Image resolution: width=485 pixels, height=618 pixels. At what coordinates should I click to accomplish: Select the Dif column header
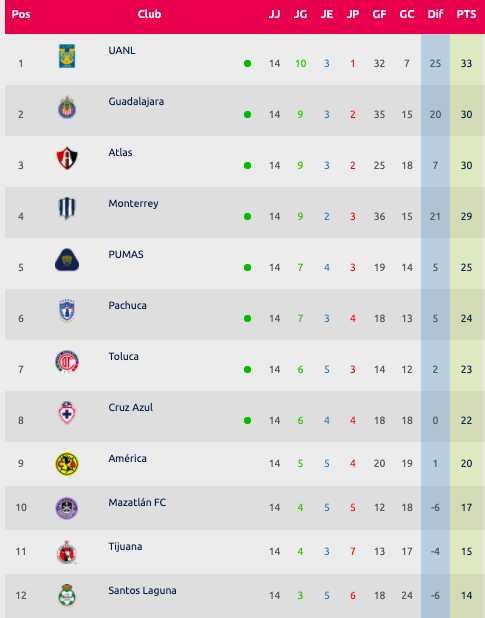point(435,15)
